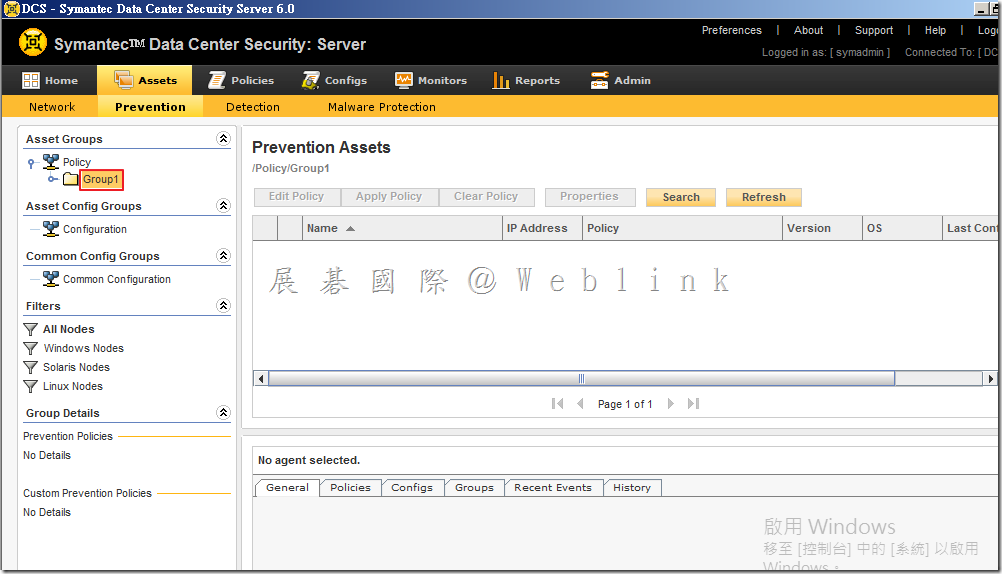Go to next page of results
The height and width of the screenshot is (574, 1002).
click(670, 403)
